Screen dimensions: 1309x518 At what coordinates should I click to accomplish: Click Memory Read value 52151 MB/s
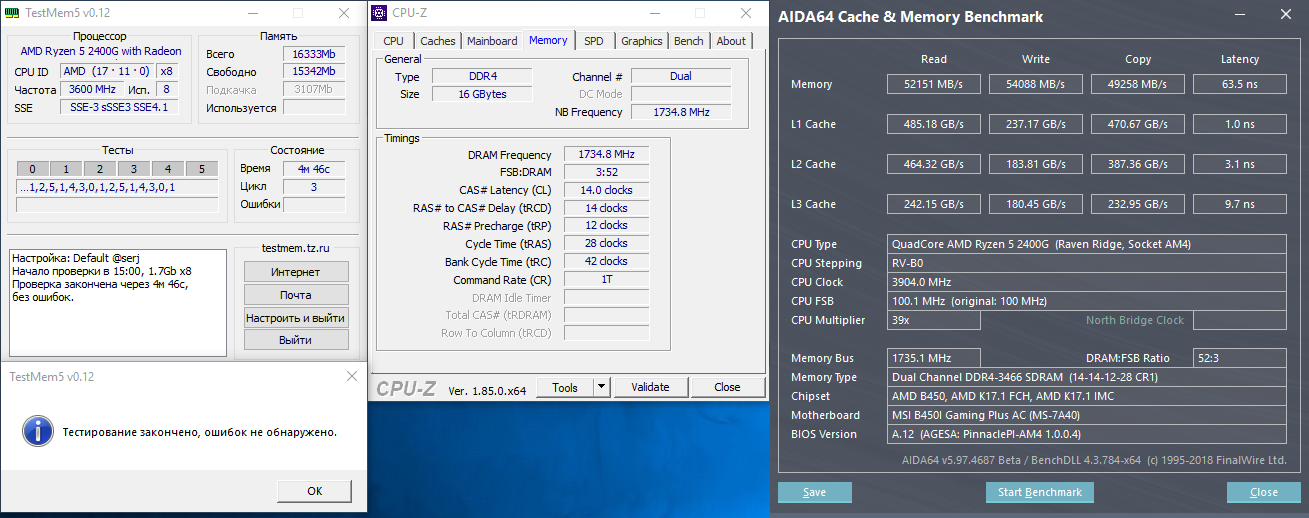(x=933, y=84)
